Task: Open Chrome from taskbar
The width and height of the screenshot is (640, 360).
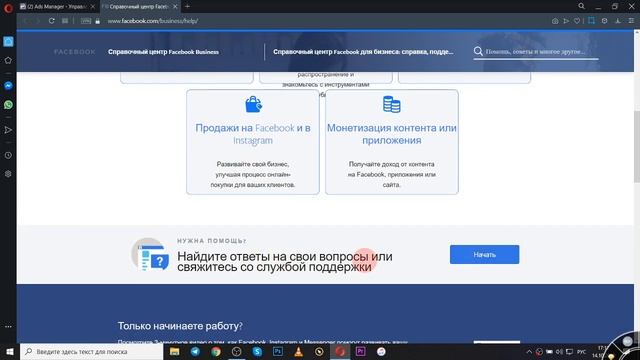Action: click(x=216, y=351)
